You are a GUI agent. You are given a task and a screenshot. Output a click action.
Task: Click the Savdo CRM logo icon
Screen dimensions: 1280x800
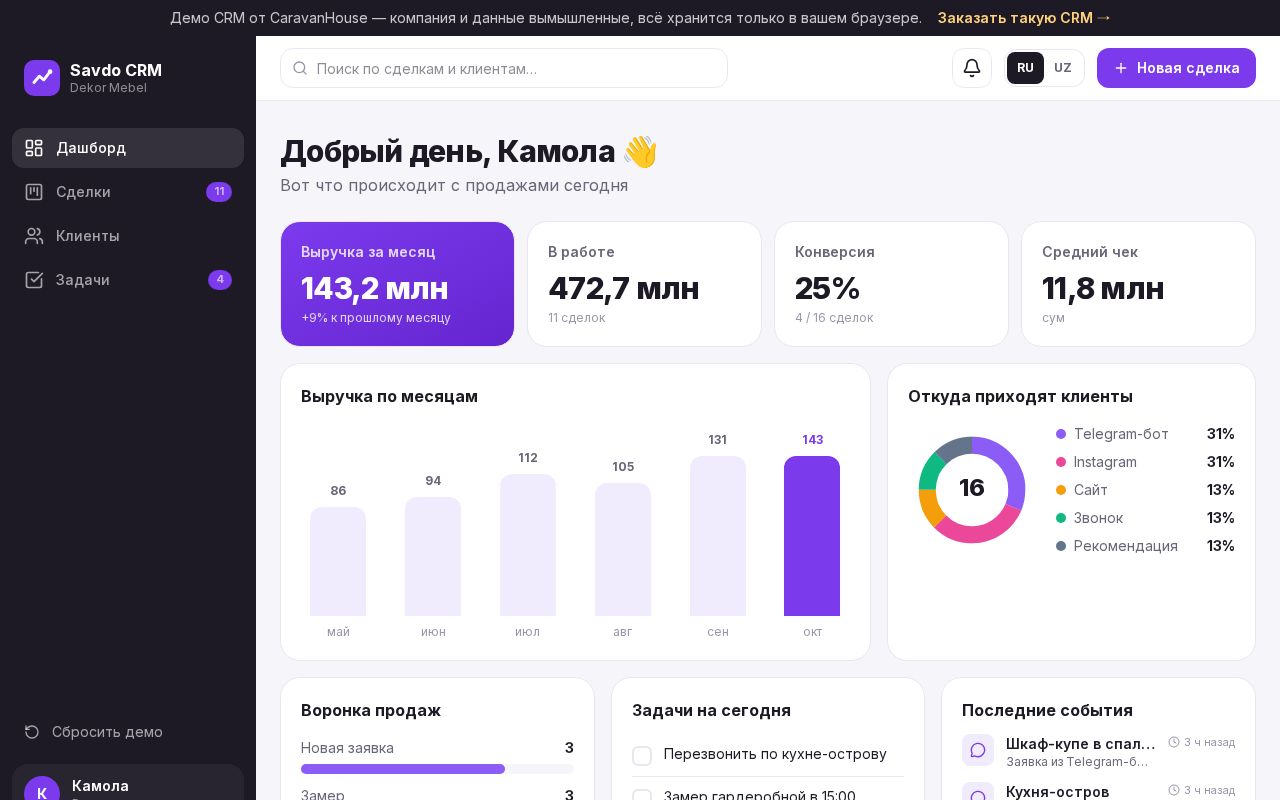(x=42, y=78)
